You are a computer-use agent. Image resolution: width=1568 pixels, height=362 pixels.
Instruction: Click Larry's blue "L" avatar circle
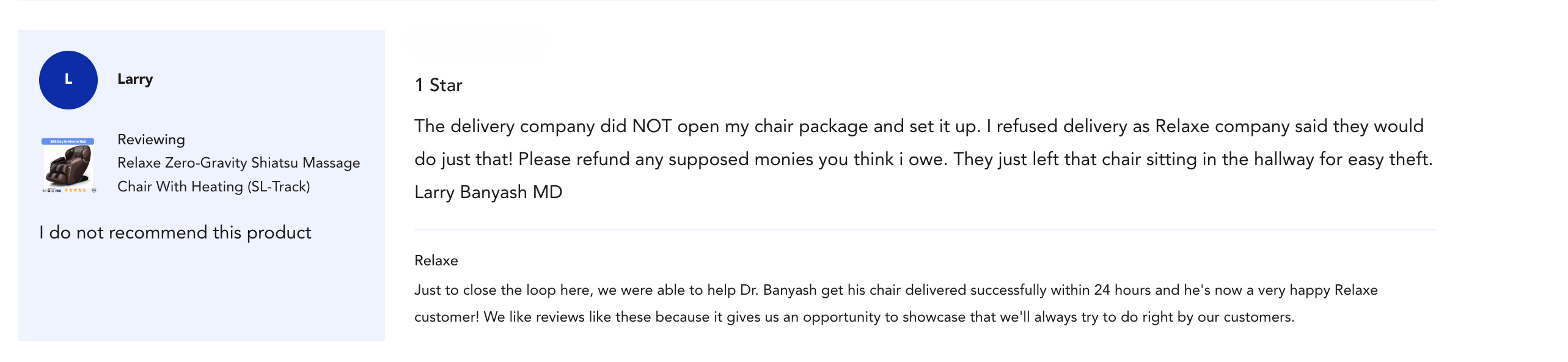[68, 80]
